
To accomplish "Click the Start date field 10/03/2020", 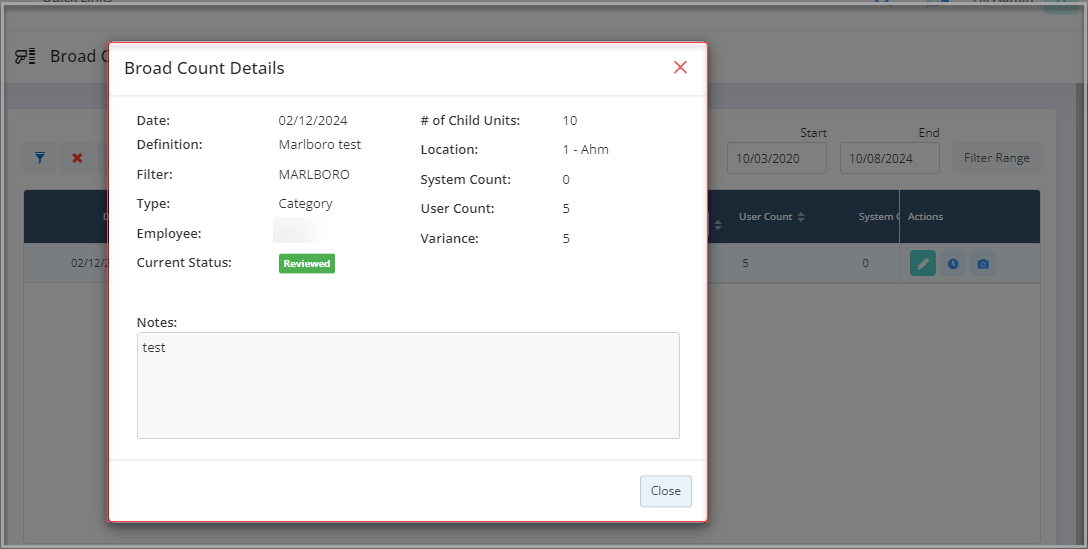I will click(x=776, y=158).
